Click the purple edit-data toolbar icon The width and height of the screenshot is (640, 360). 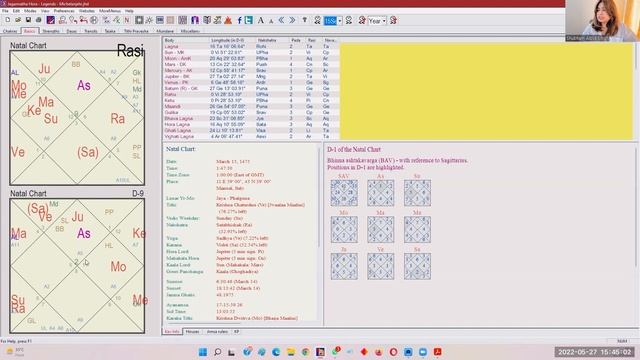coord(51,20)
